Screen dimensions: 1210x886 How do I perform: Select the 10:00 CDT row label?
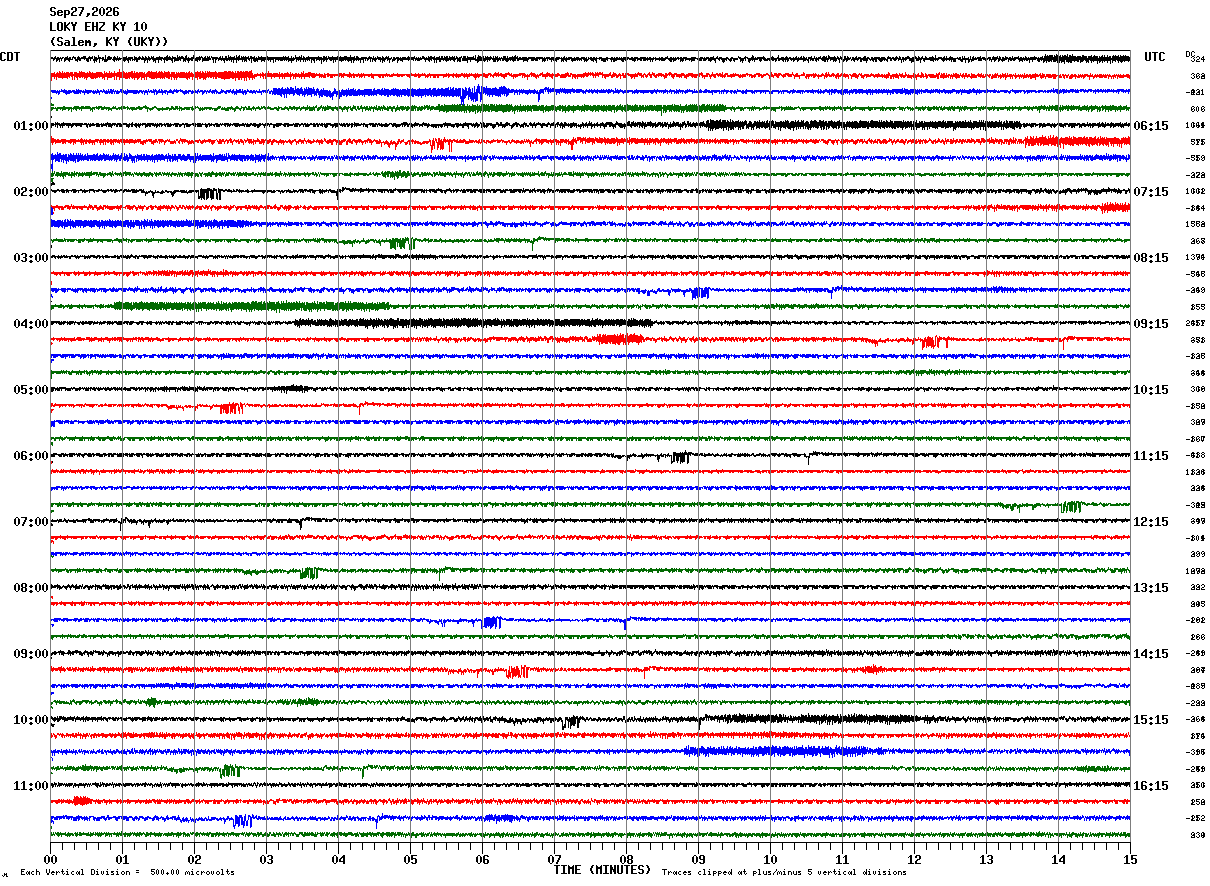click(31, 719)
